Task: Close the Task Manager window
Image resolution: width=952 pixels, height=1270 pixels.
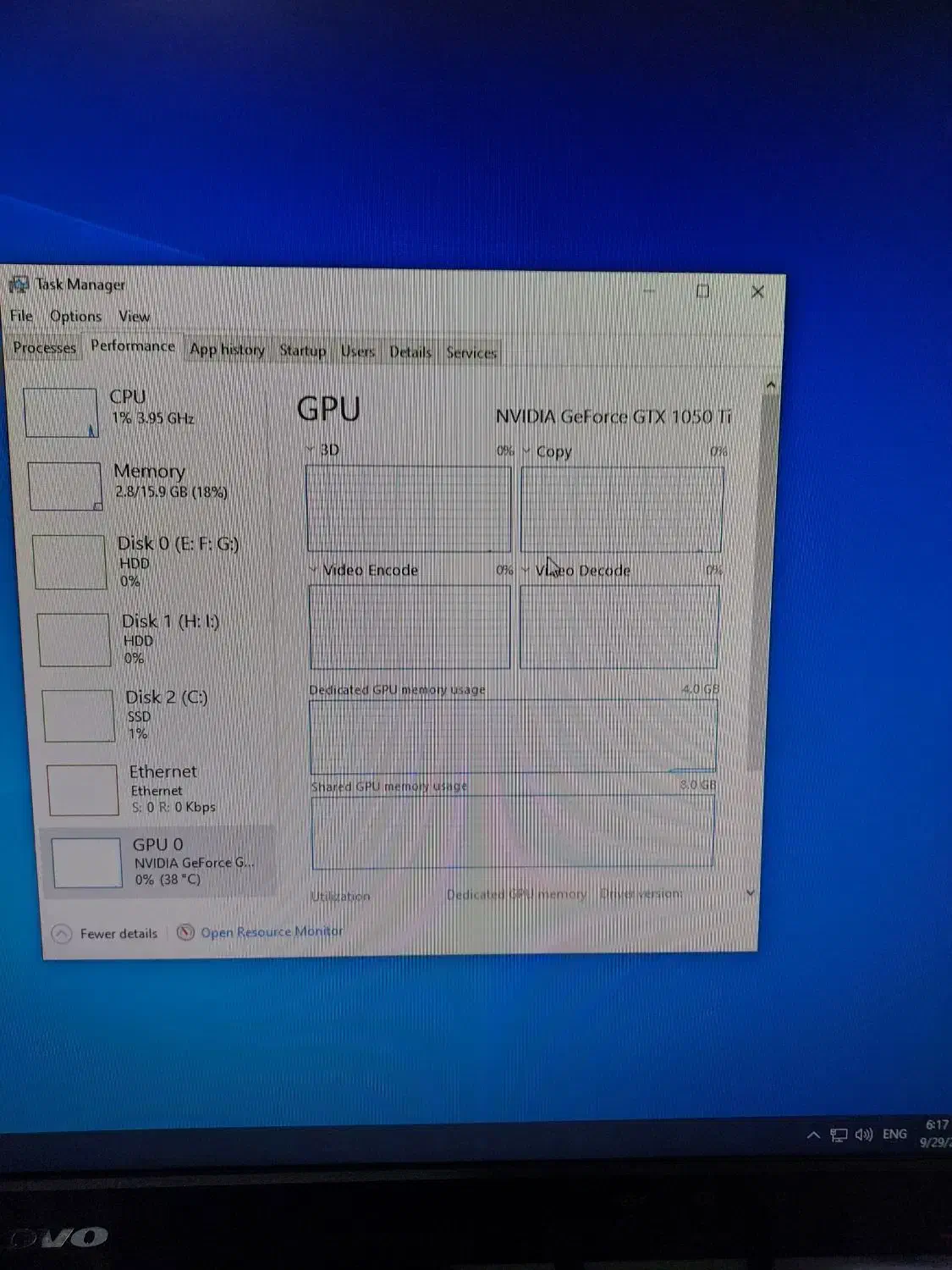Action: pyautogui.click(x=757, y=291)
